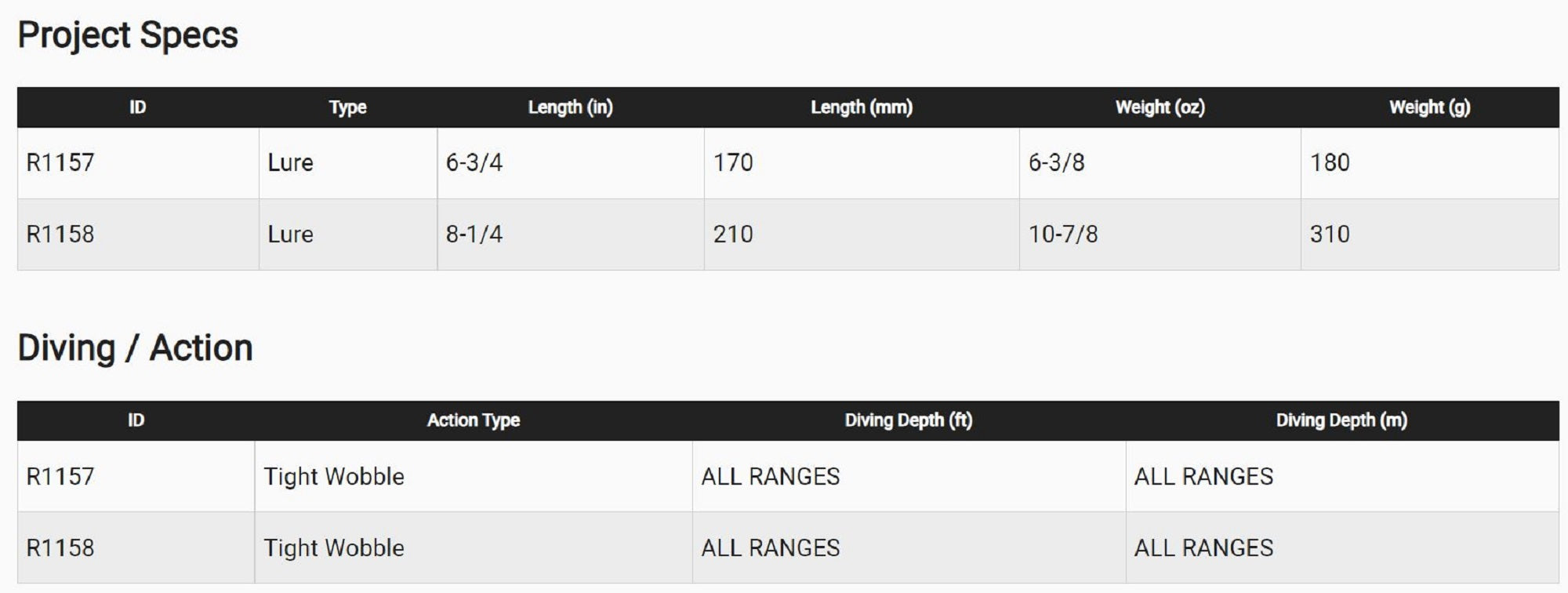The image size is (1568, 593).
Task: Select the Type column header
Action: click(x=347, y=107)
